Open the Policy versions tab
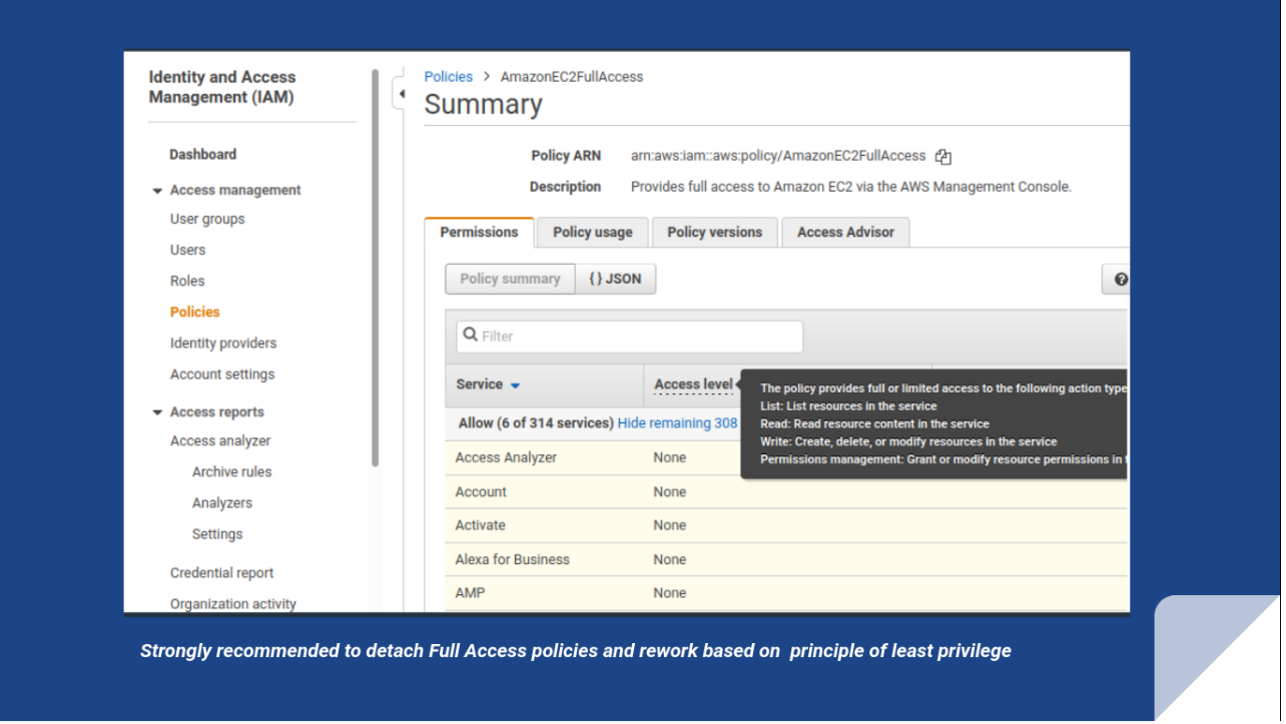The width and height of the screenshot is (1286, 724). click(x=714, y=232)
